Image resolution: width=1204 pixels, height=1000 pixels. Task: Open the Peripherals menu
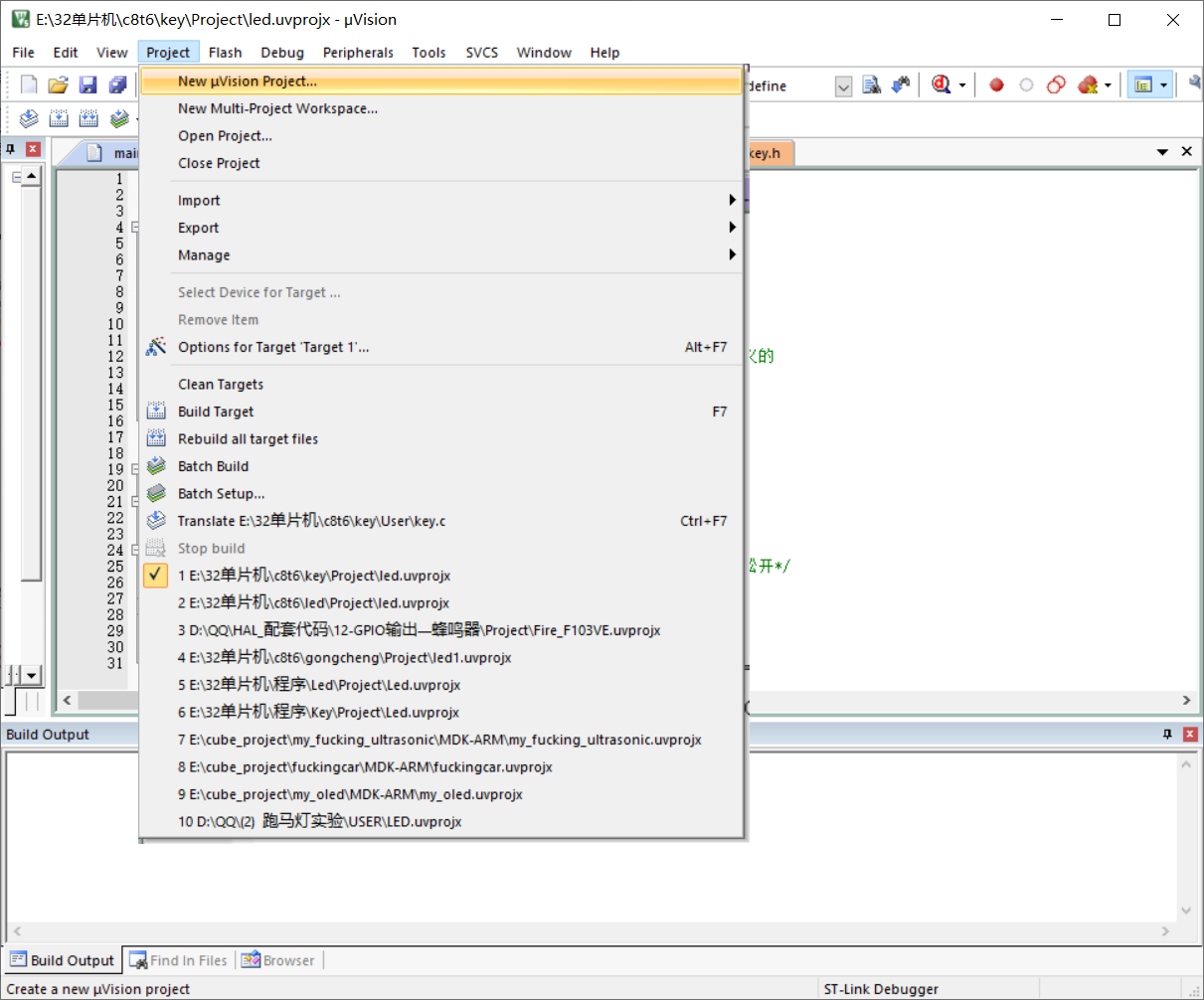358,53
